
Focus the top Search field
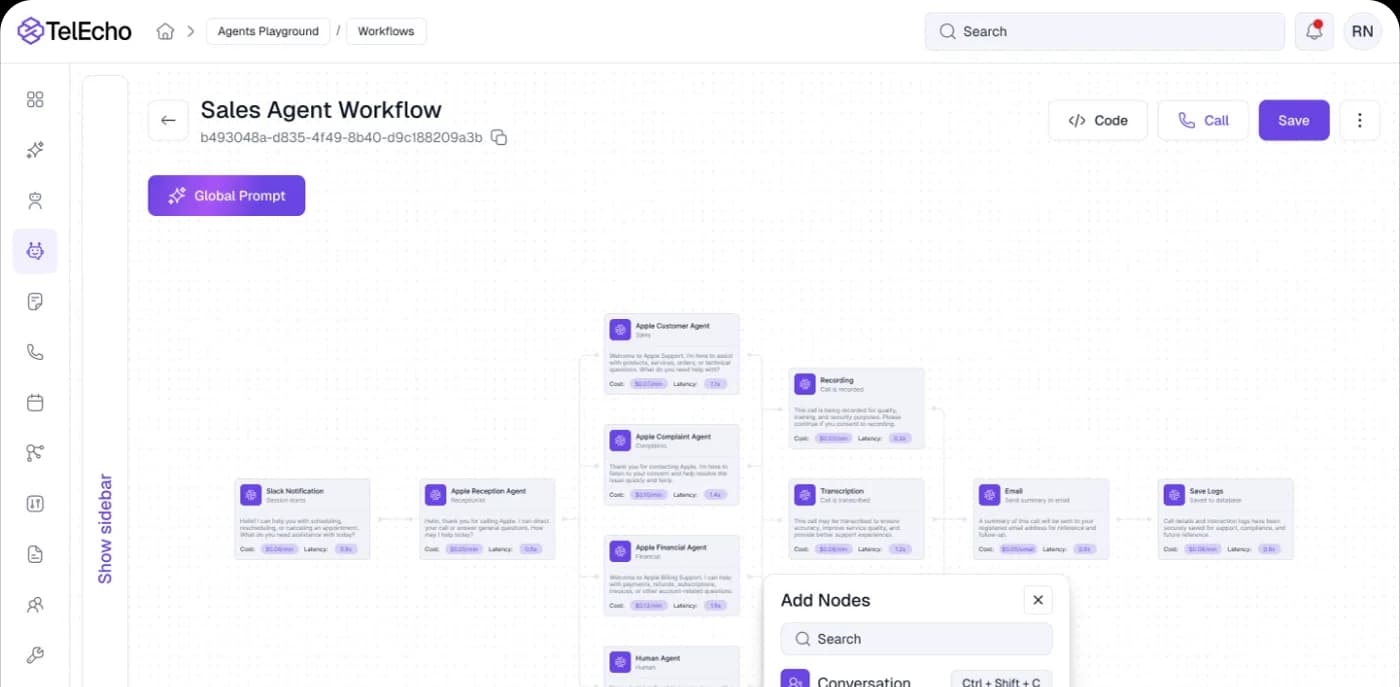[1105, 31]
